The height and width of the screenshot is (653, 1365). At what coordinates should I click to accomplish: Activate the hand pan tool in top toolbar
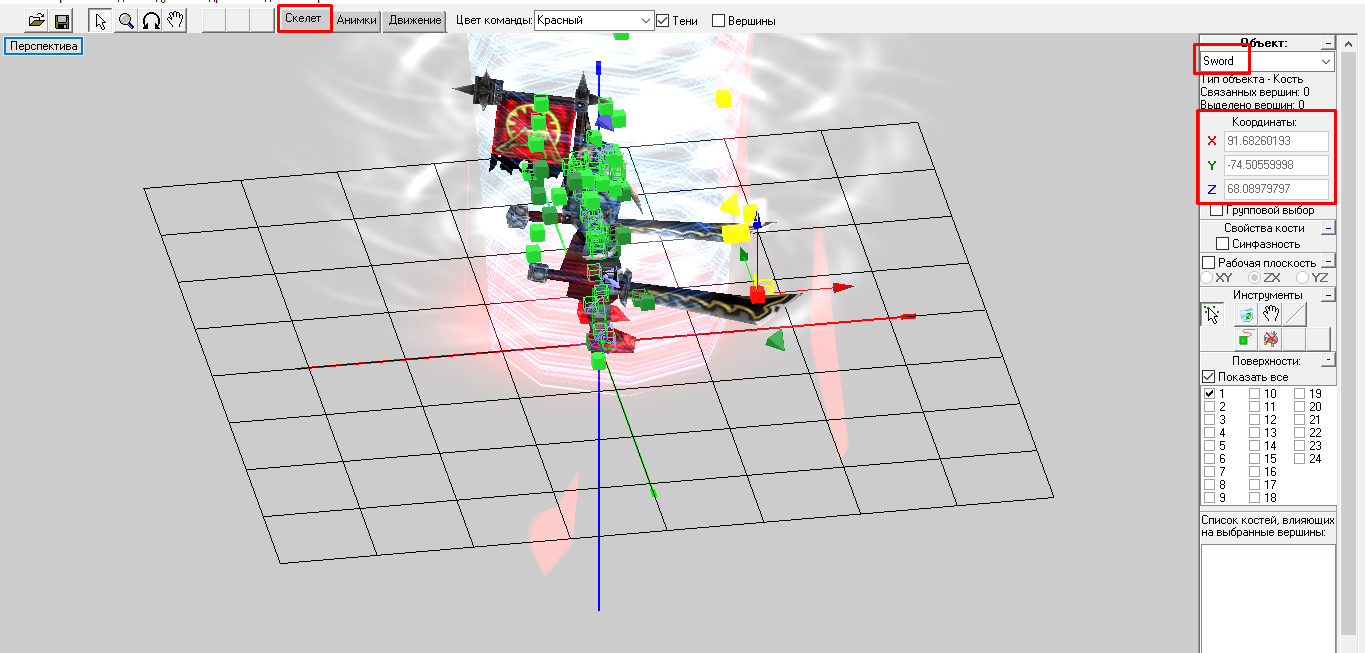coord(175,20)
